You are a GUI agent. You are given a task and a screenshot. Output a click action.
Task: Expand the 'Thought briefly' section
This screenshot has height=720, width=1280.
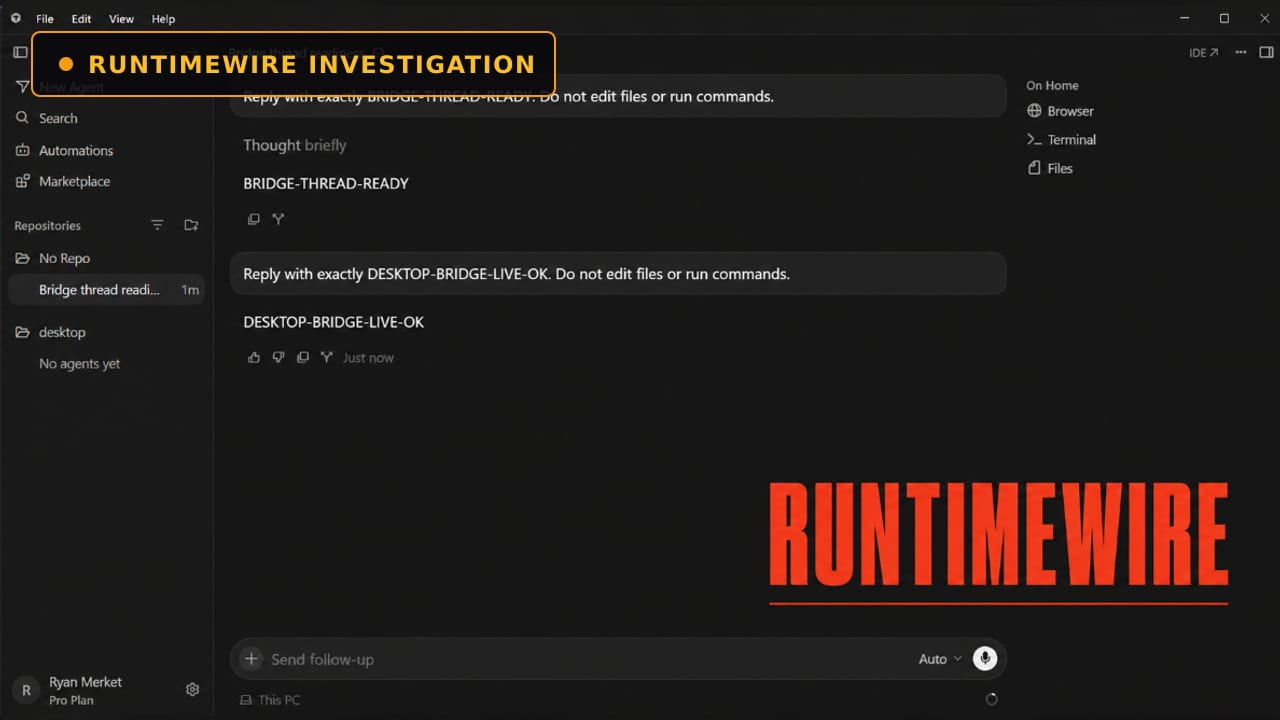295,145
